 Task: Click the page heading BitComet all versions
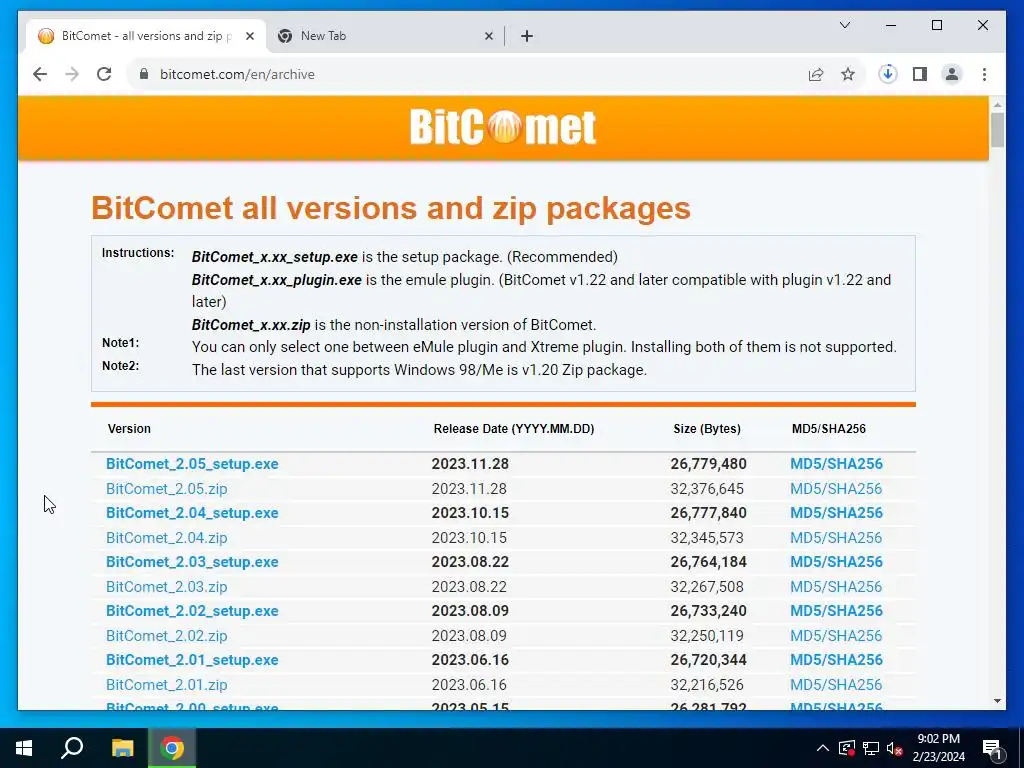pos(391,208)
